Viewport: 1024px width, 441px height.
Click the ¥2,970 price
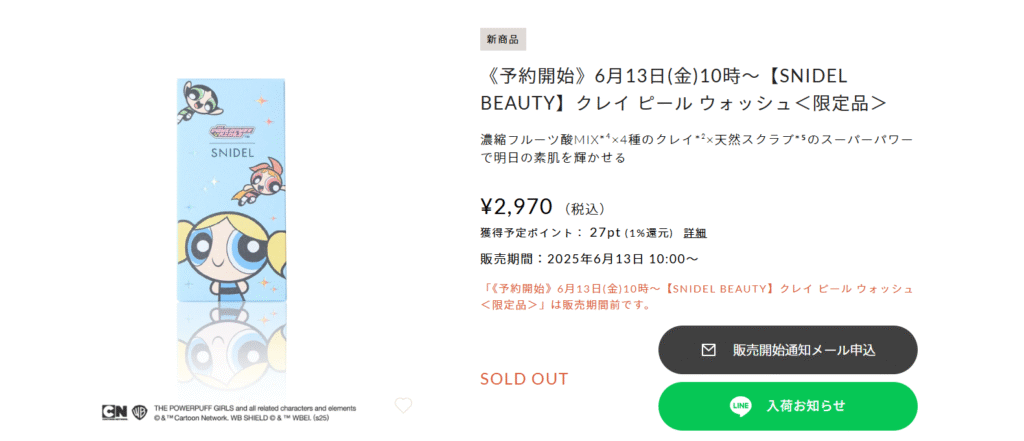(x=516, y=207)
